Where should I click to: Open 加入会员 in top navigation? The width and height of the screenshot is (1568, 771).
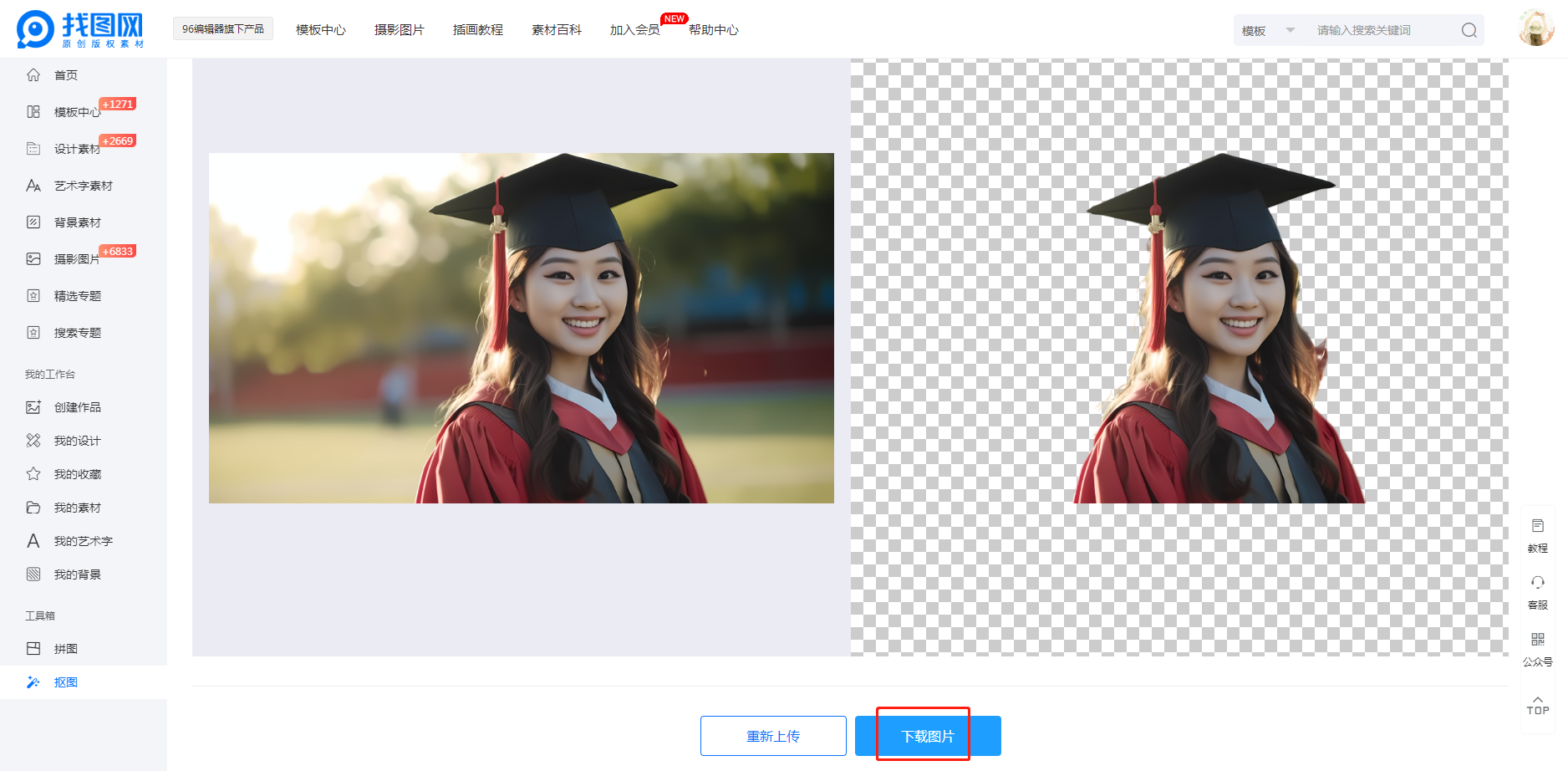634,30
